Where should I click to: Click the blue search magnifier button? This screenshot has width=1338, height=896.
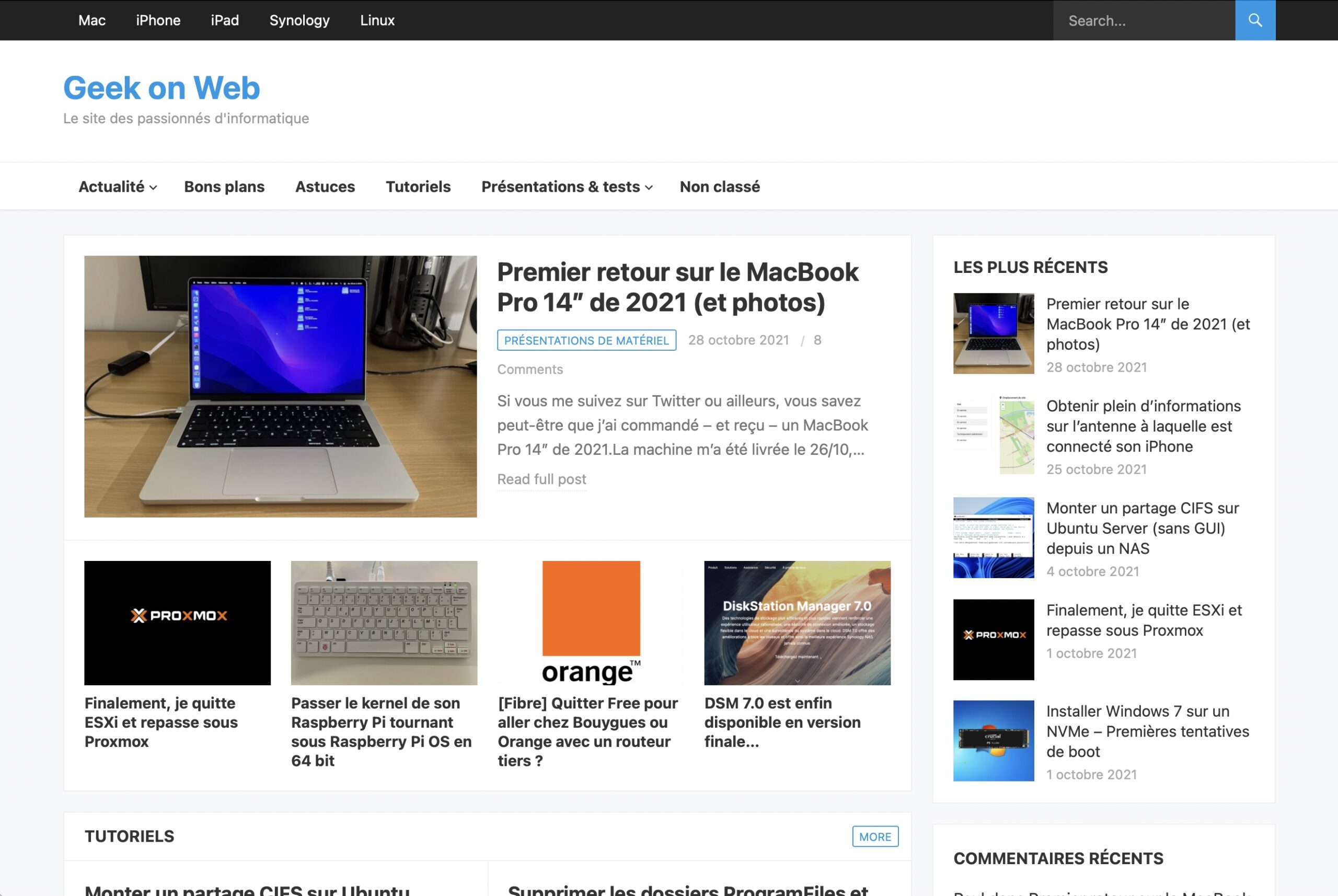point(1254,20)
